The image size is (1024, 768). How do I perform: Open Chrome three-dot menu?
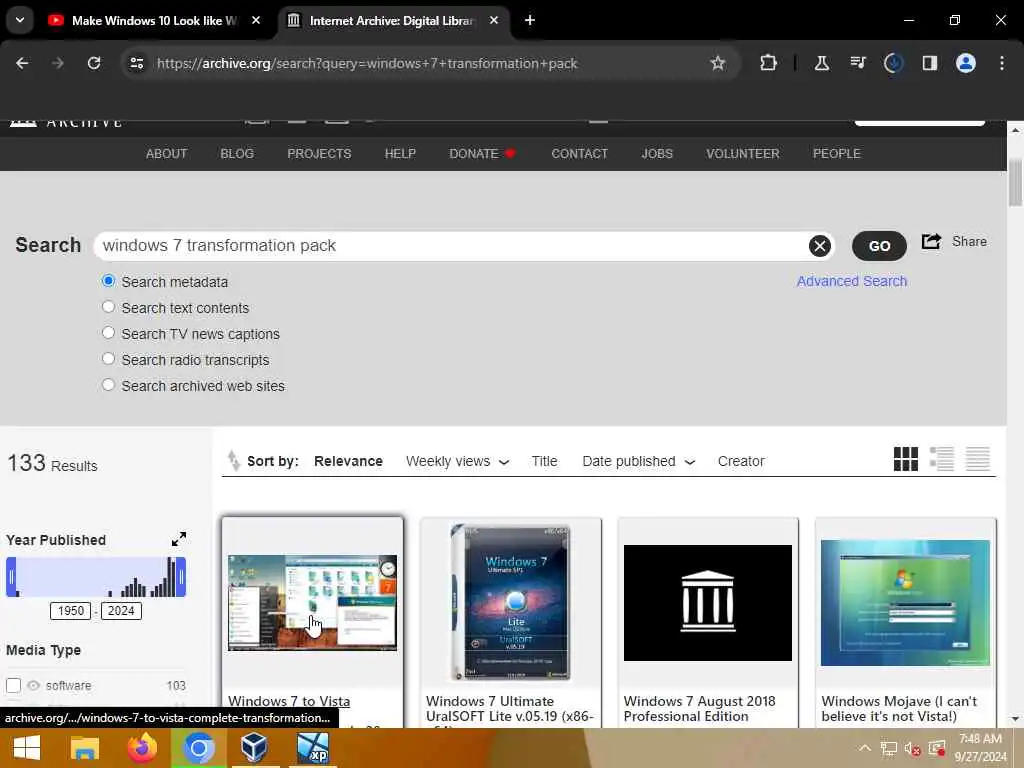[x=1002, y=63]
